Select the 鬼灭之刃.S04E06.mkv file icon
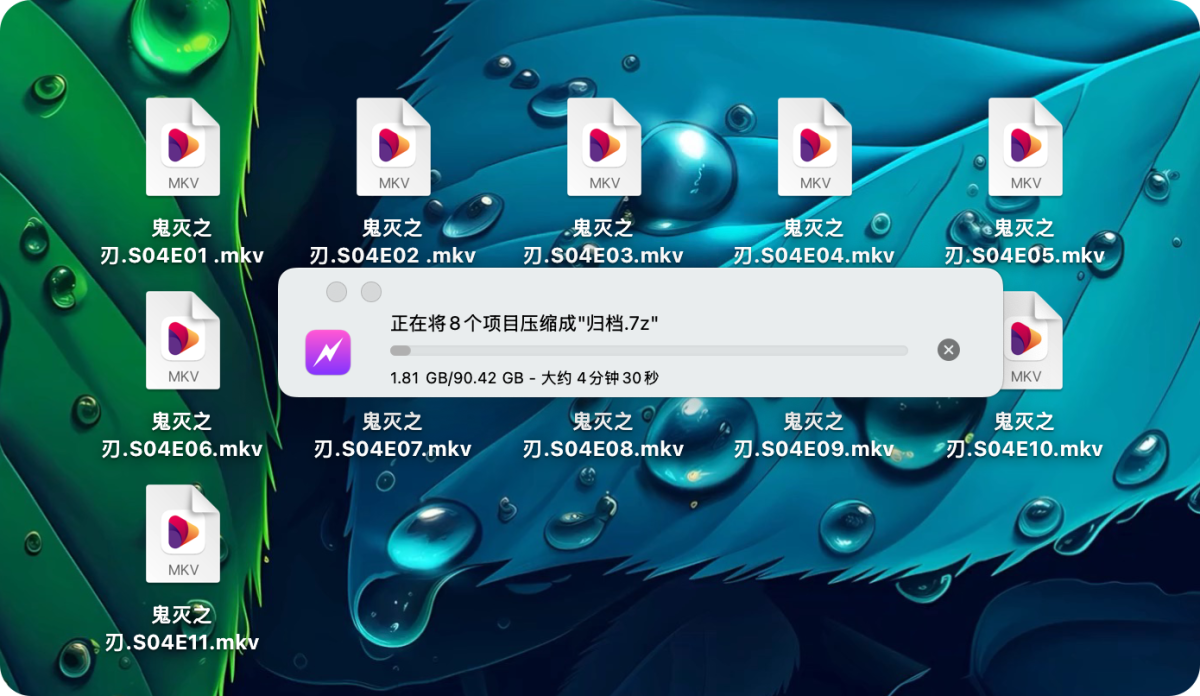The width and height of the screenshot is (1200, 696). [x=183, y=340]
